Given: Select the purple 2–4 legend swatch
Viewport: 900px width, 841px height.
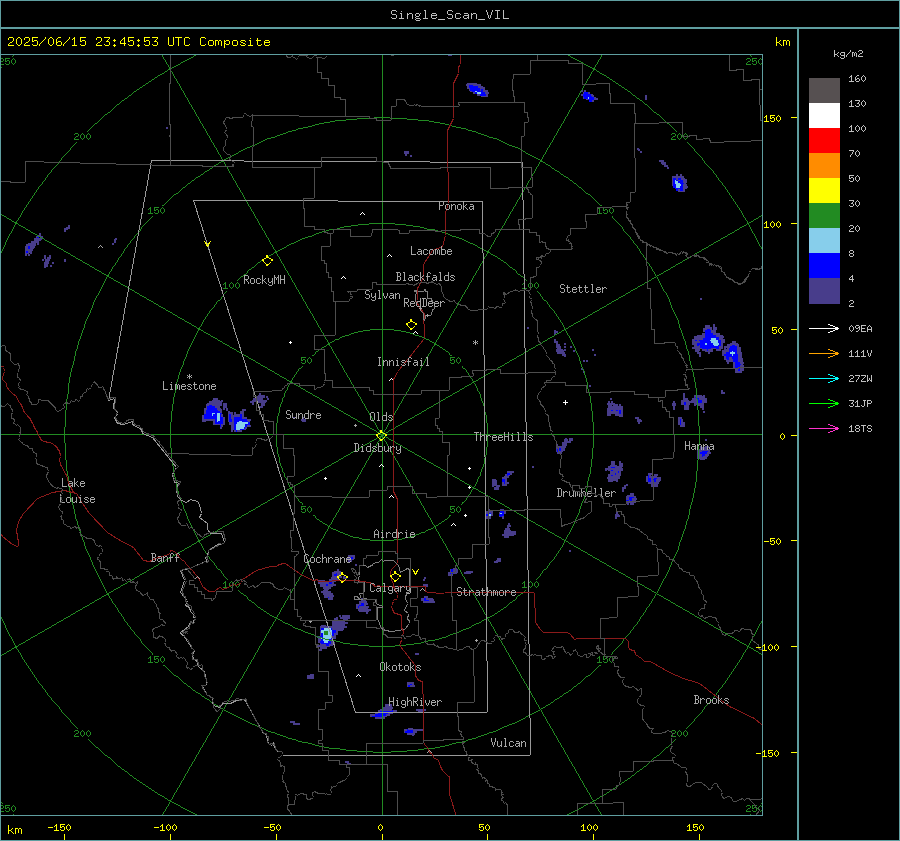Looking at the screenshot, I should [824, 290].
